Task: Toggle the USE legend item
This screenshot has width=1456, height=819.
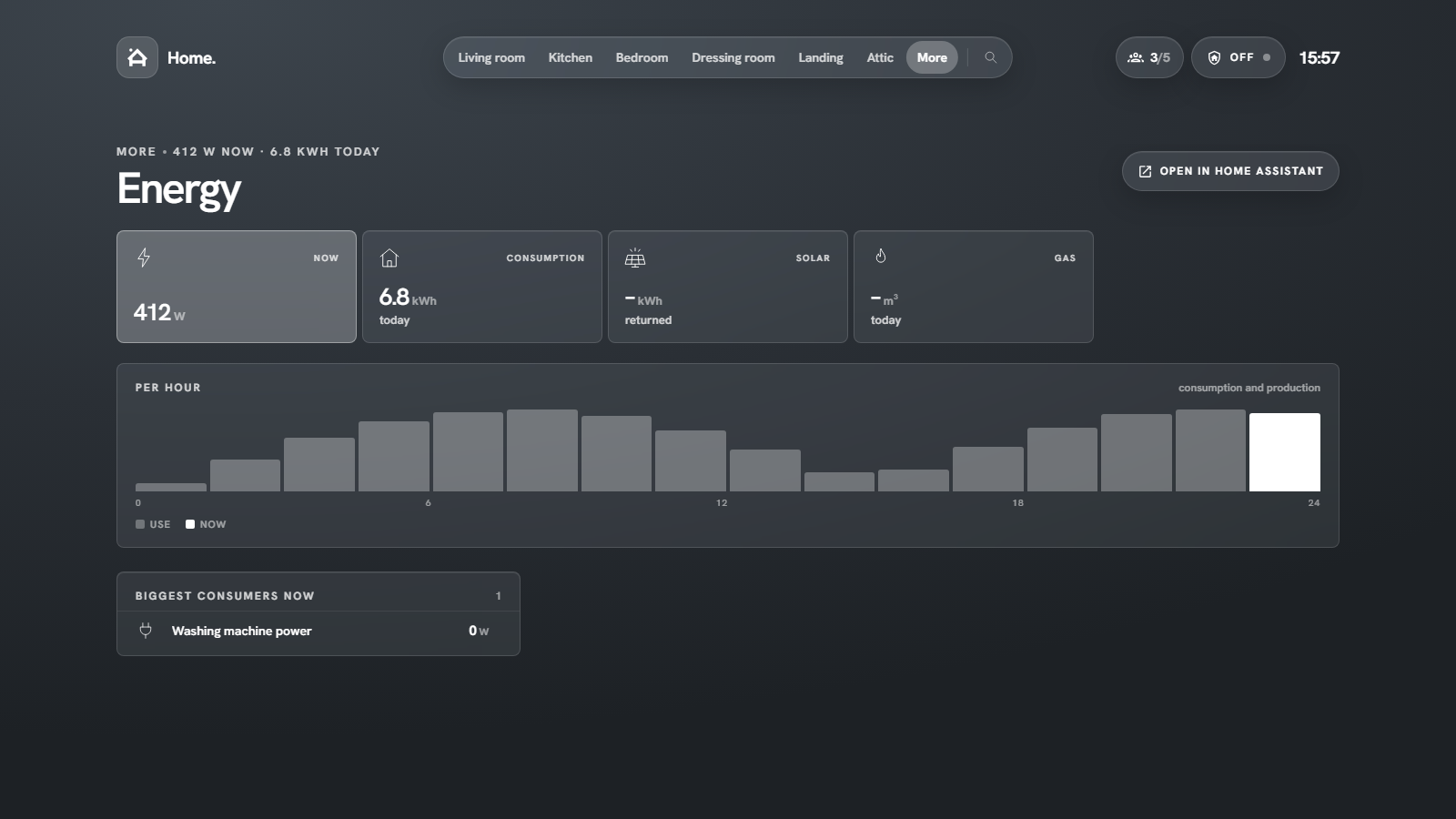Action: click(153, 524)
